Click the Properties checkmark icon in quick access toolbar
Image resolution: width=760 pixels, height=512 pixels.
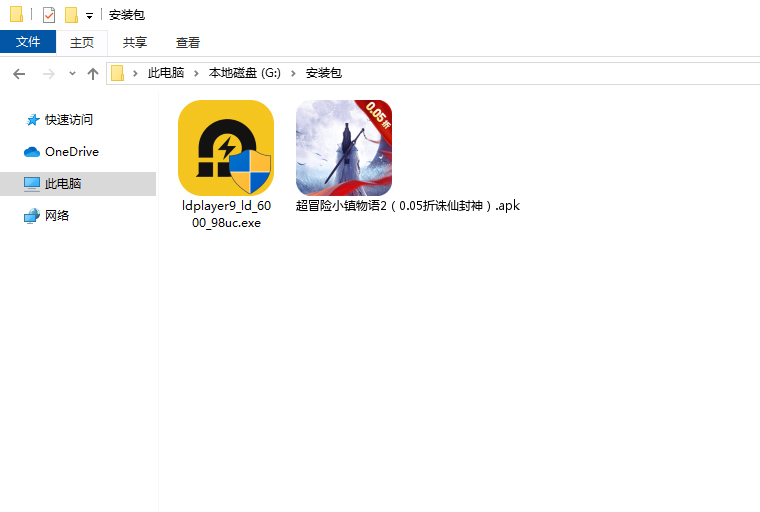(49, 15)
